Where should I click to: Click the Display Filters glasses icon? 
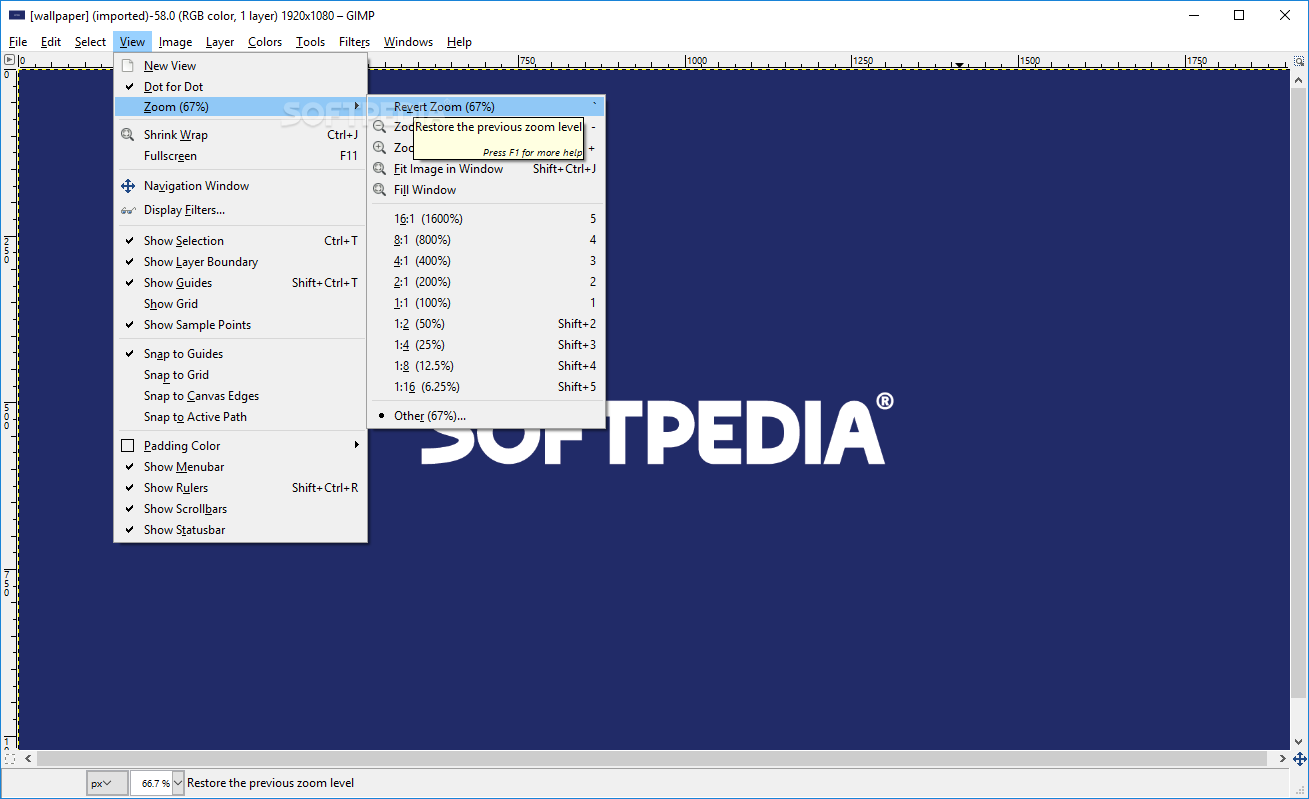[127, 210]
